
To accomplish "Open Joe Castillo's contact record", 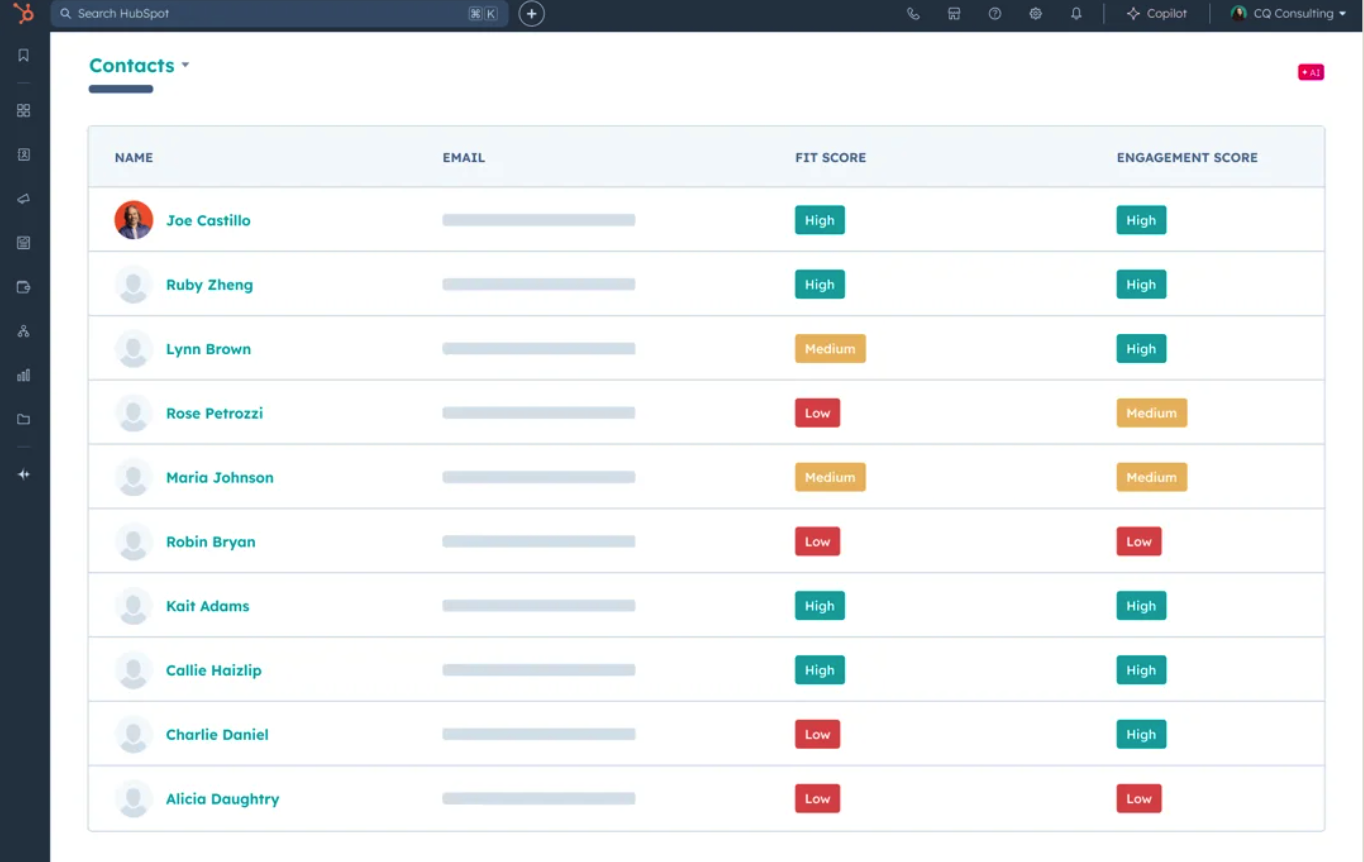I will tap(208, 221).
